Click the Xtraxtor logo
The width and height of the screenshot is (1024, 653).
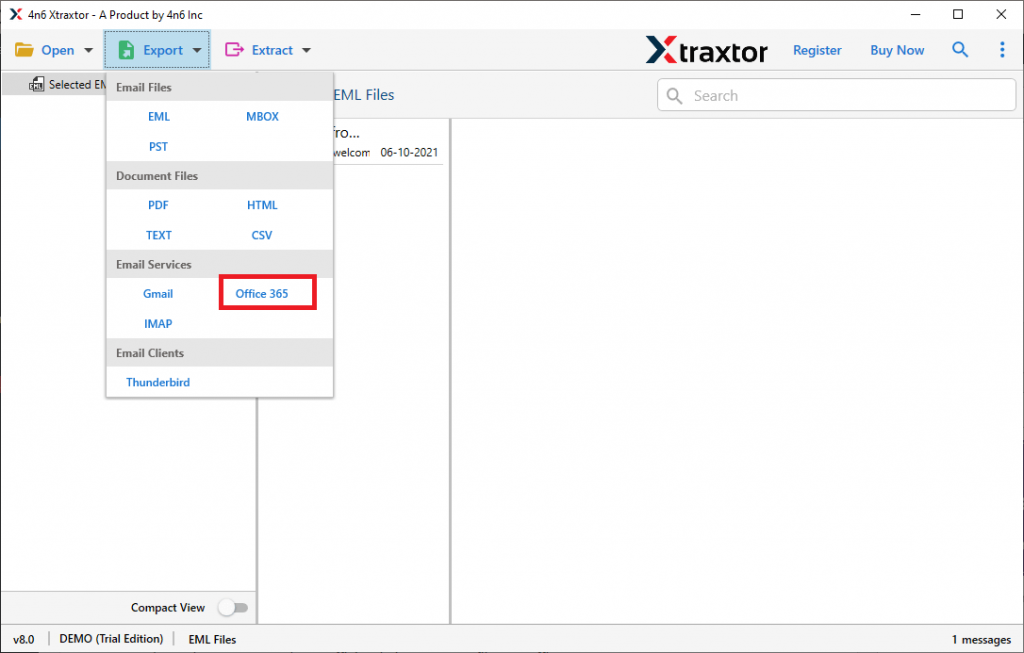tap(707, 49)
